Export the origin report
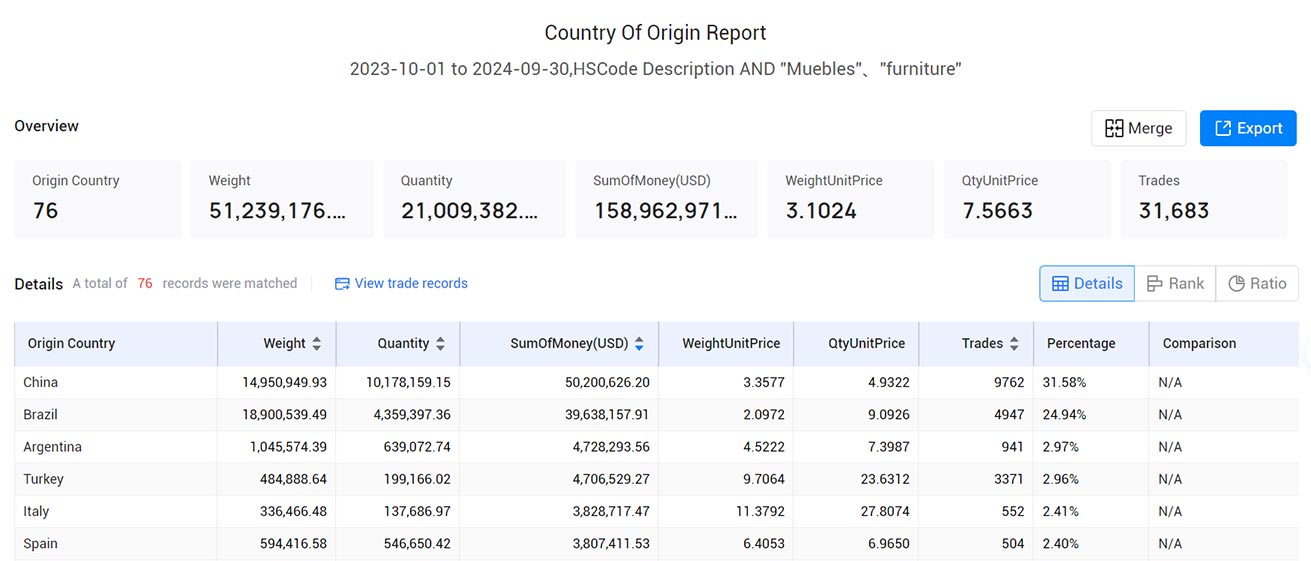This screenshot has width=1311, height=561. (1248, 128)
